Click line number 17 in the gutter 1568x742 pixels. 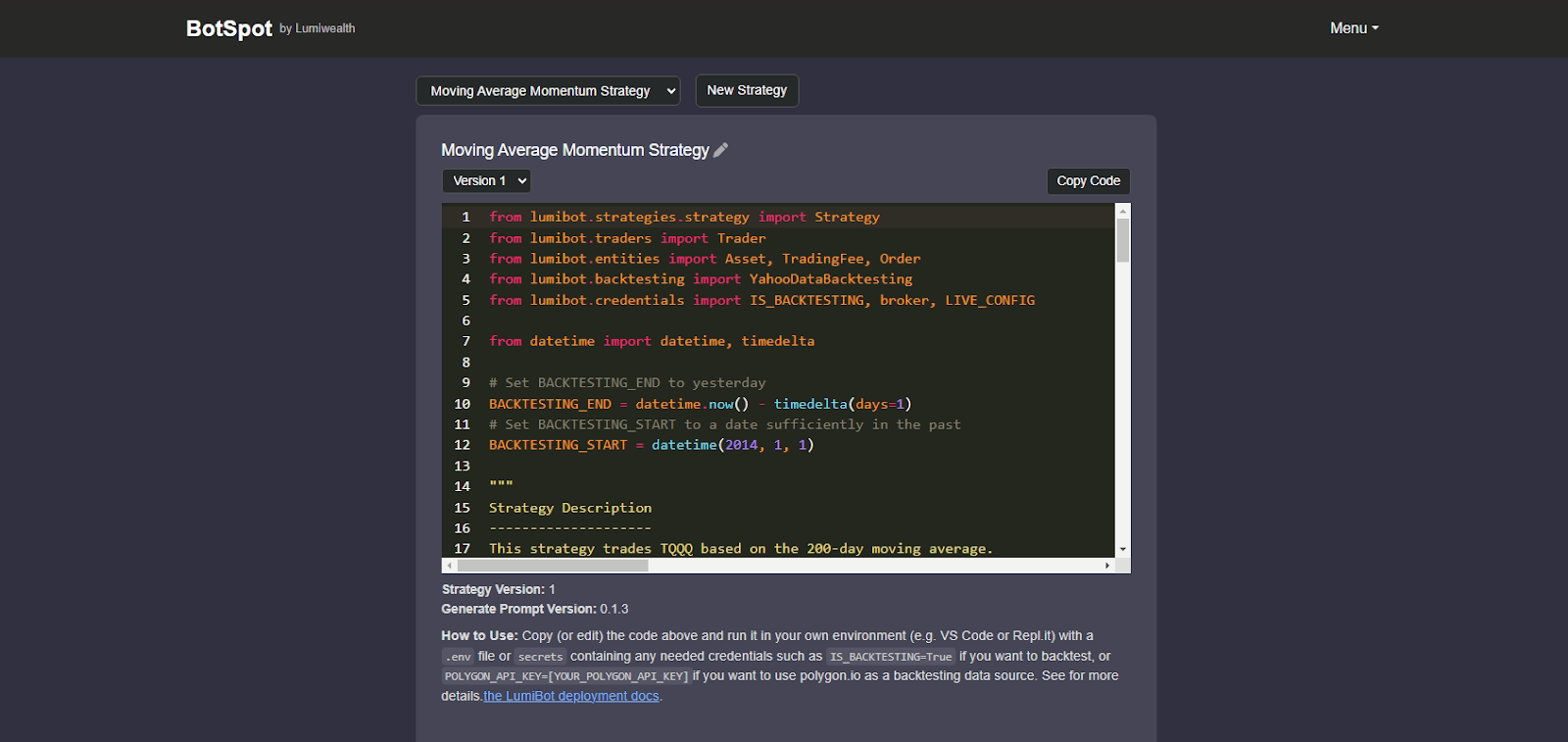pyautogui.click(x=463, y=549)
